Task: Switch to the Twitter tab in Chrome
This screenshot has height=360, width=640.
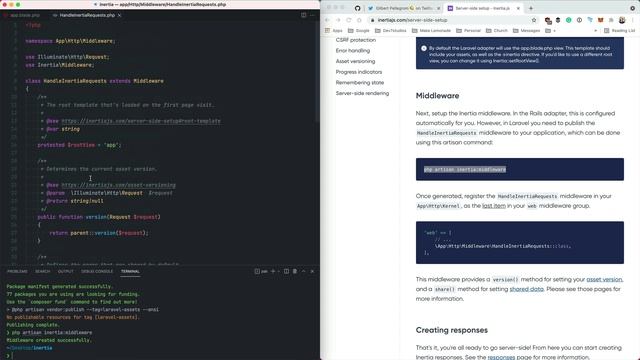Action: 404,8
